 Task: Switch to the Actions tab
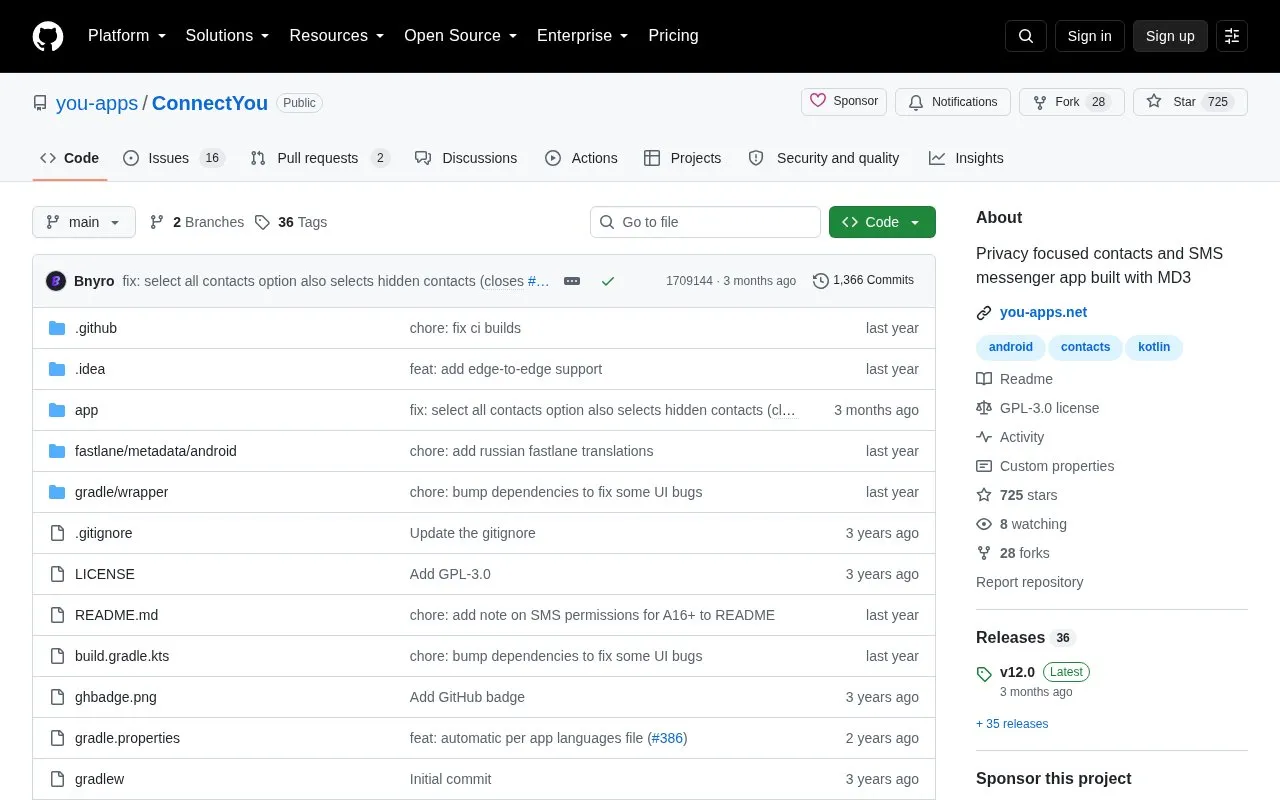pos(581,158)
